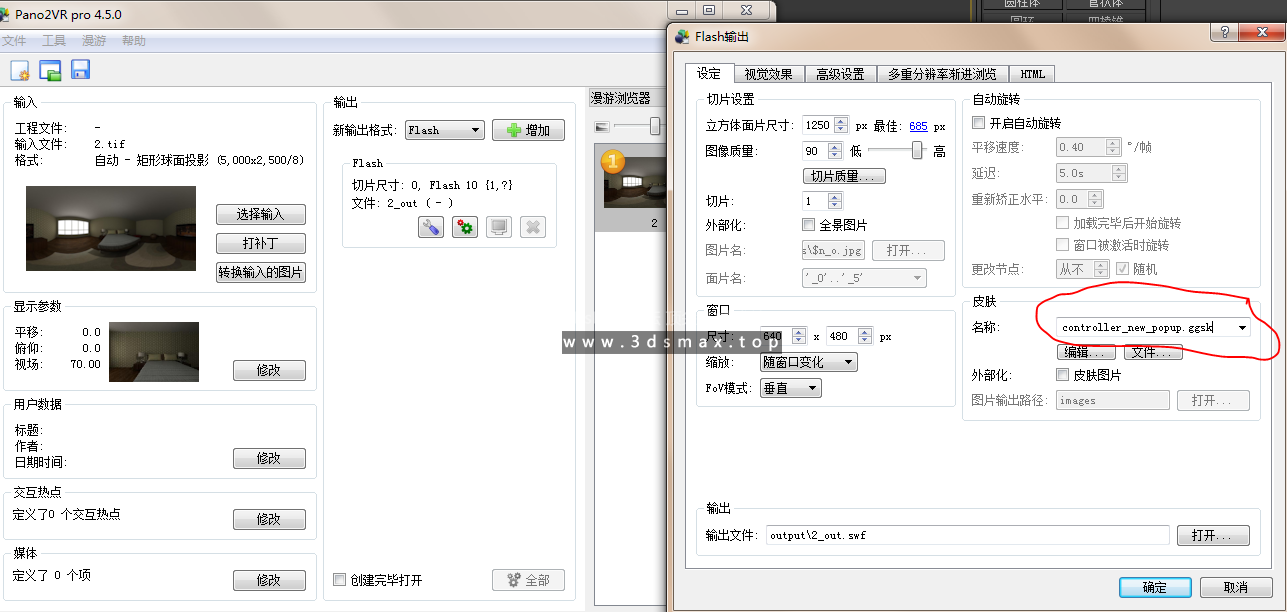Click 修改 in 用户数据 section
The image size is (1287, 612).
(269, 458)
